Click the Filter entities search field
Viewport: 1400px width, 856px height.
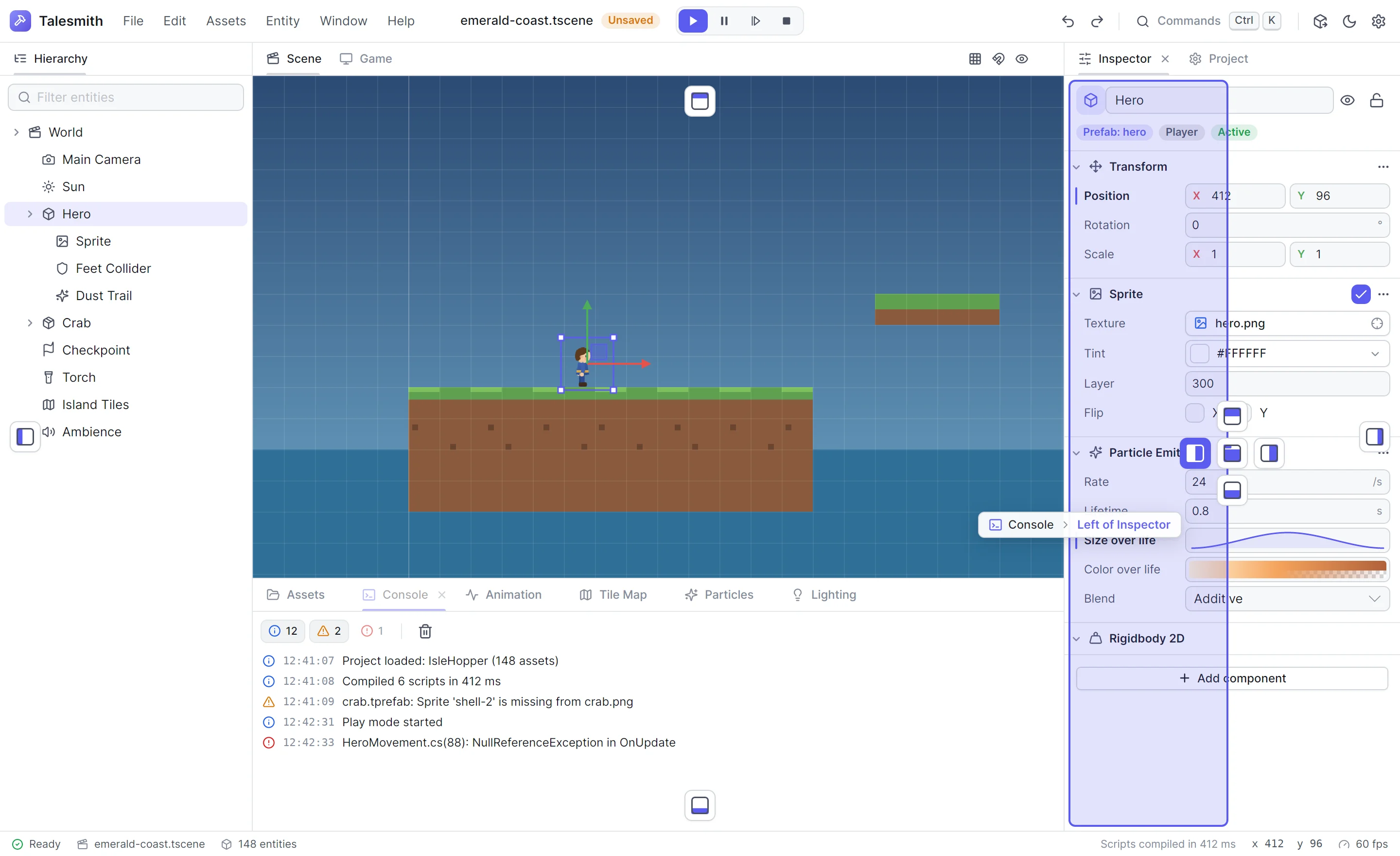(125, 97)
